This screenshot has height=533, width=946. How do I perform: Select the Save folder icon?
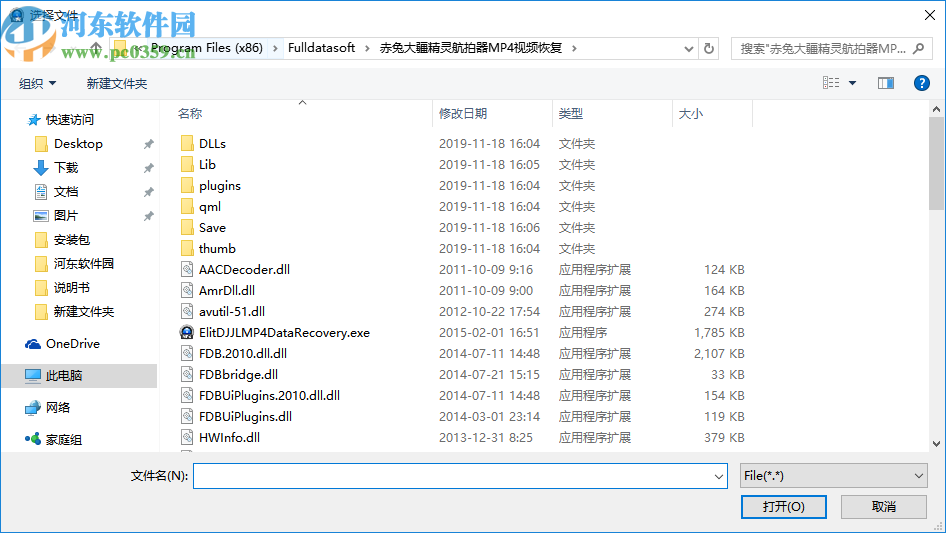(x=187, y=228)
